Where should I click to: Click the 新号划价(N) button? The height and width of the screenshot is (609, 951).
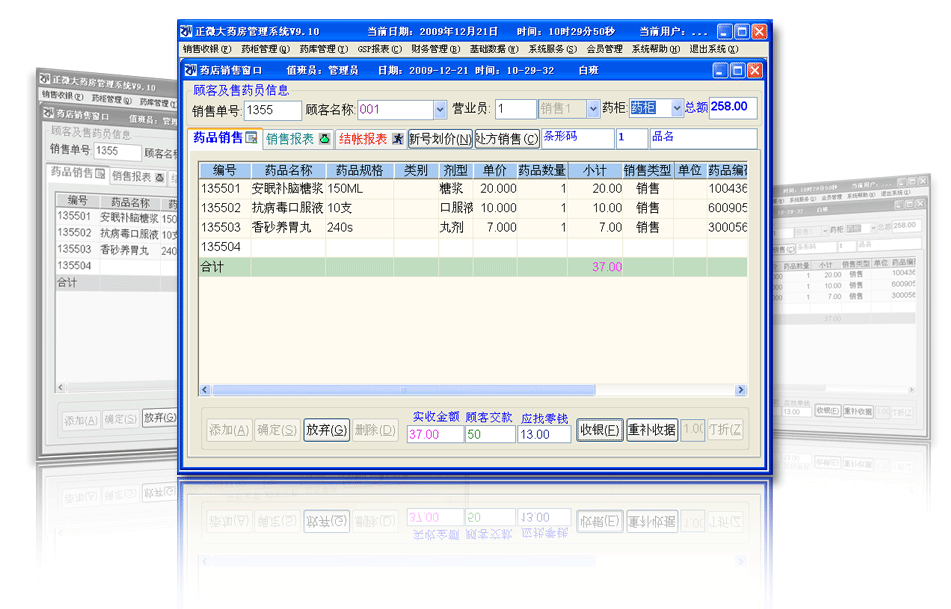440,139
